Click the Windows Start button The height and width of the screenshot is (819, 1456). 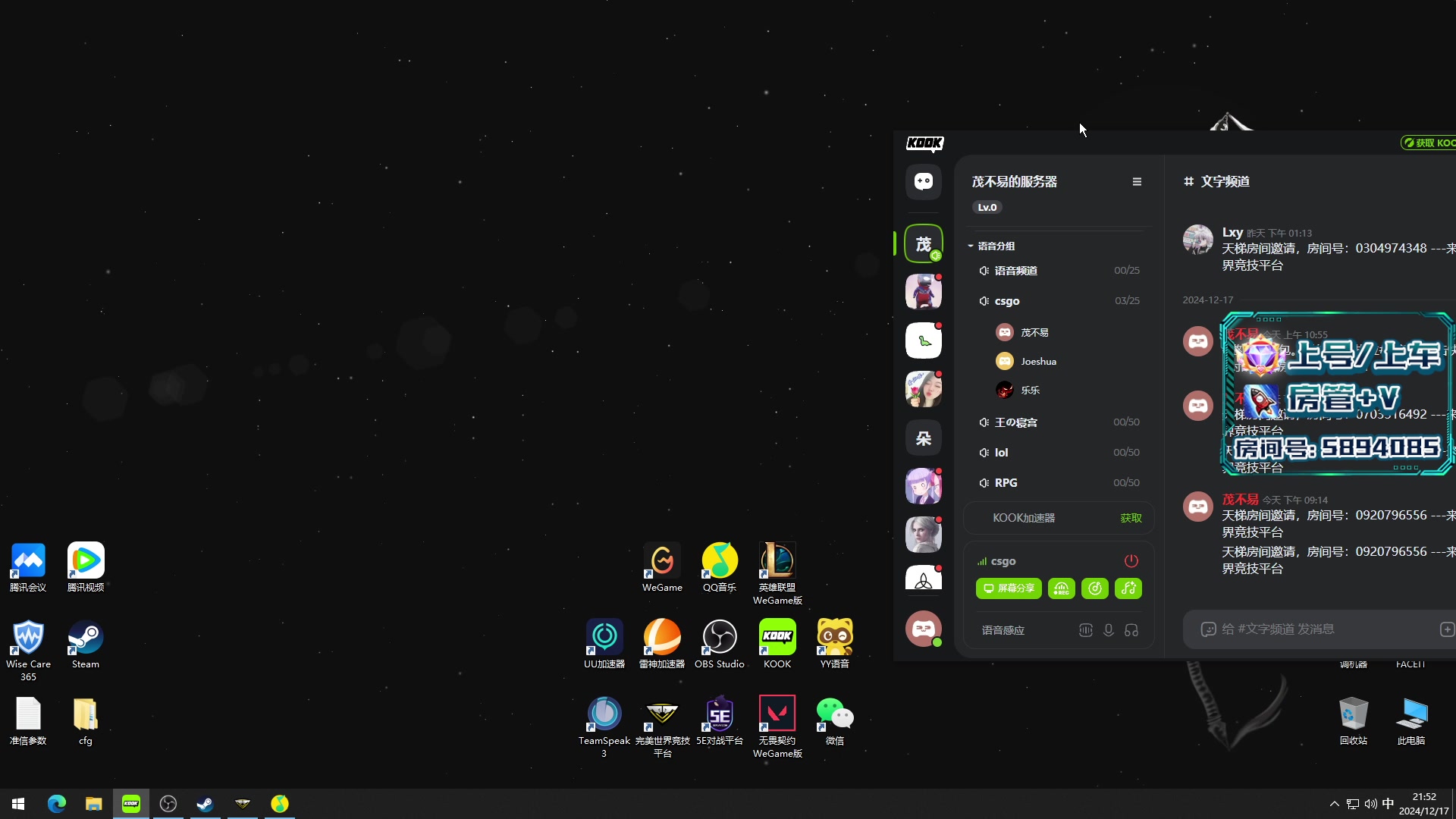pos(18,804)
